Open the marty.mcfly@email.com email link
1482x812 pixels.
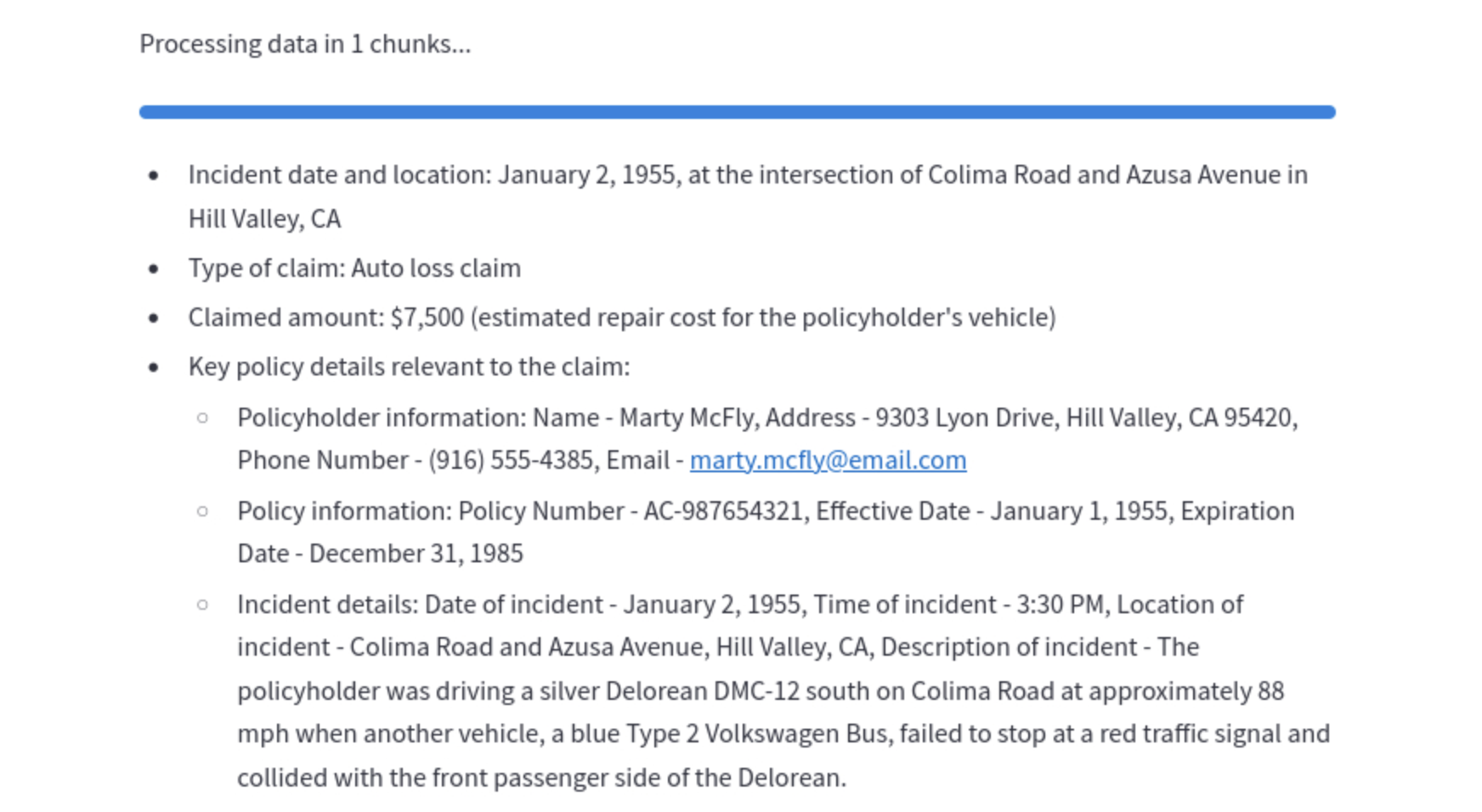828,460
